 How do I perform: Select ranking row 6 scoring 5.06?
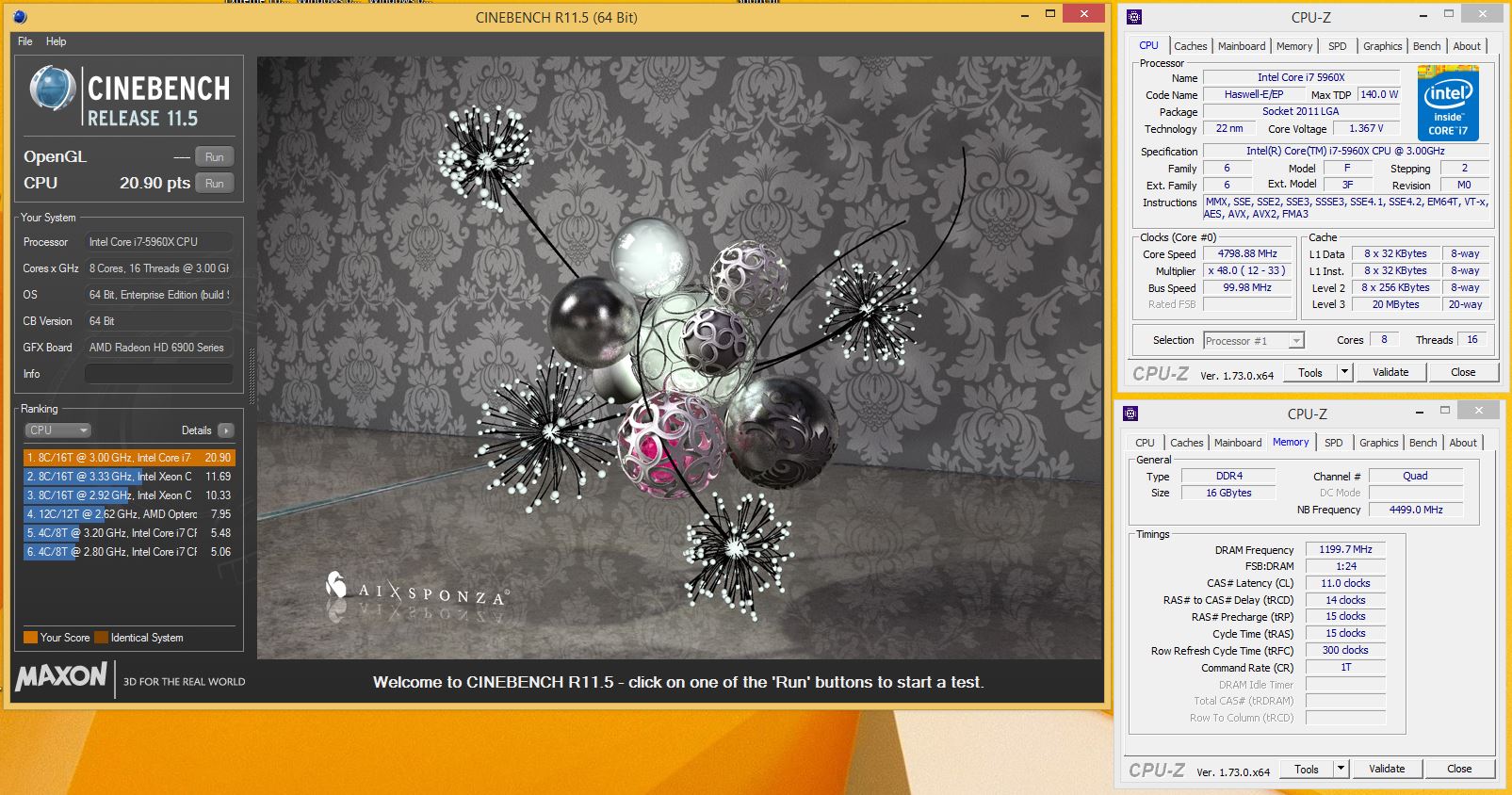coord(129,552)
